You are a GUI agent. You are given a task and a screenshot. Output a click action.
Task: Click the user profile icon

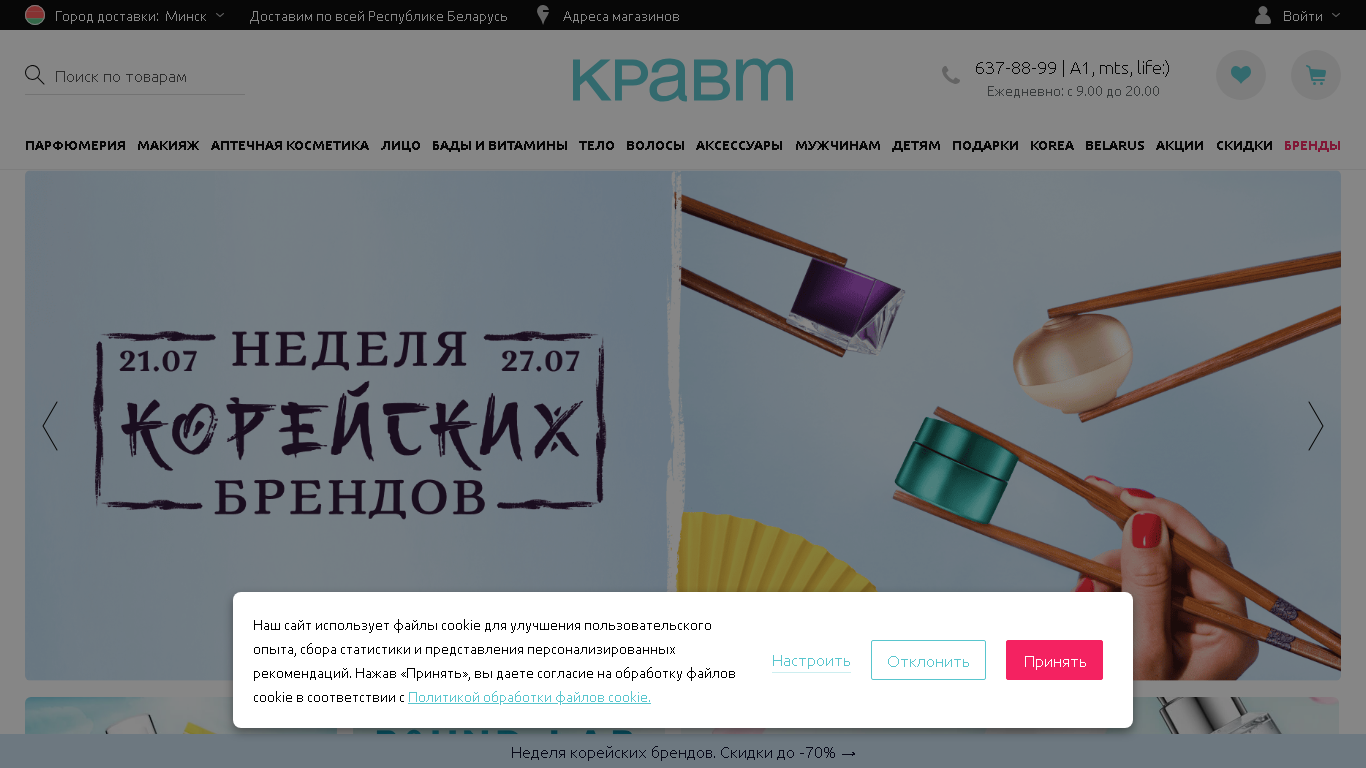1263,16
